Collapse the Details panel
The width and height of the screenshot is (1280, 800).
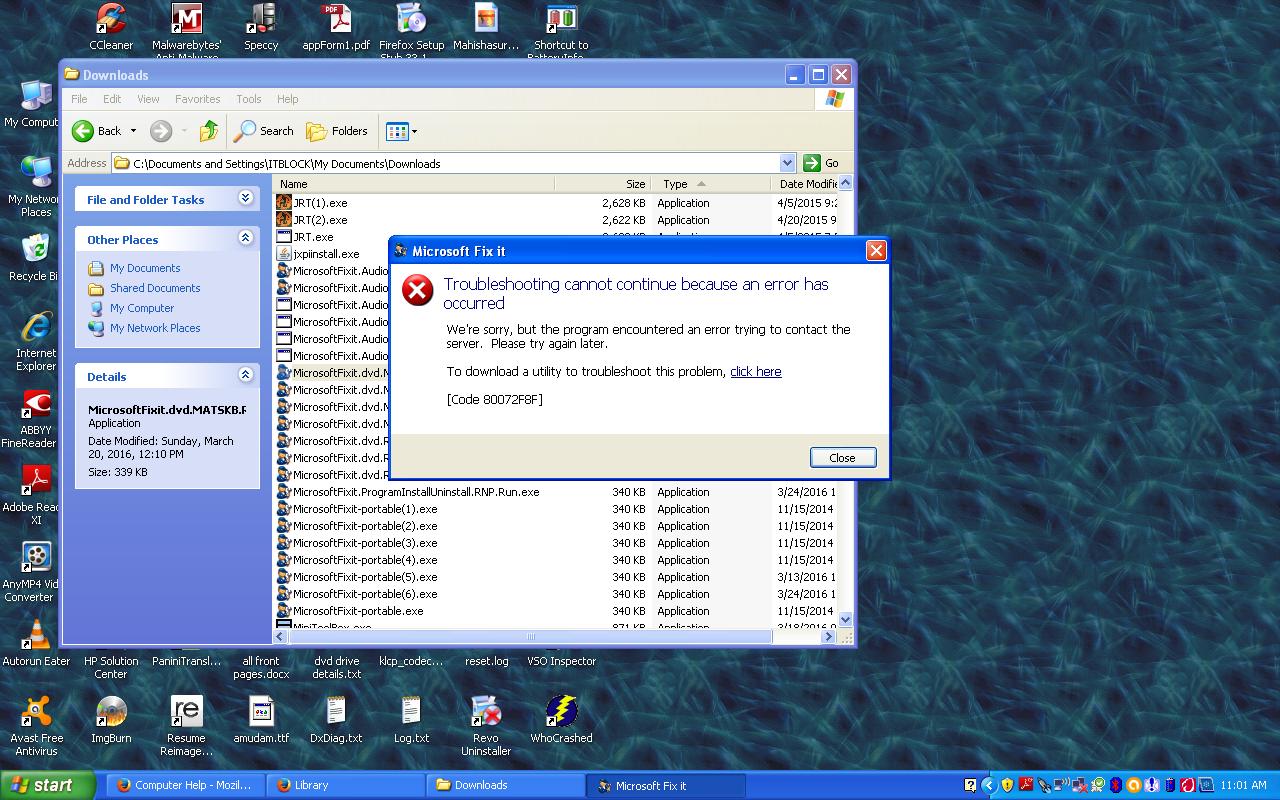coord(245,376)
